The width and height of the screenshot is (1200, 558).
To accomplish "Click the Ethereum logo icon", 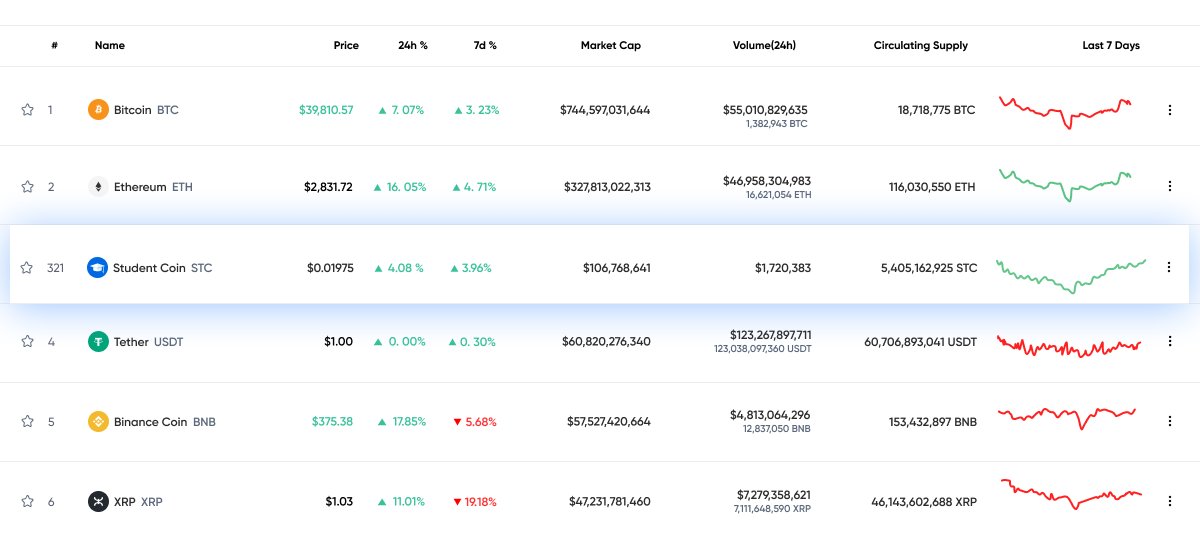I will pyautogui.click(x=98, y=187).
